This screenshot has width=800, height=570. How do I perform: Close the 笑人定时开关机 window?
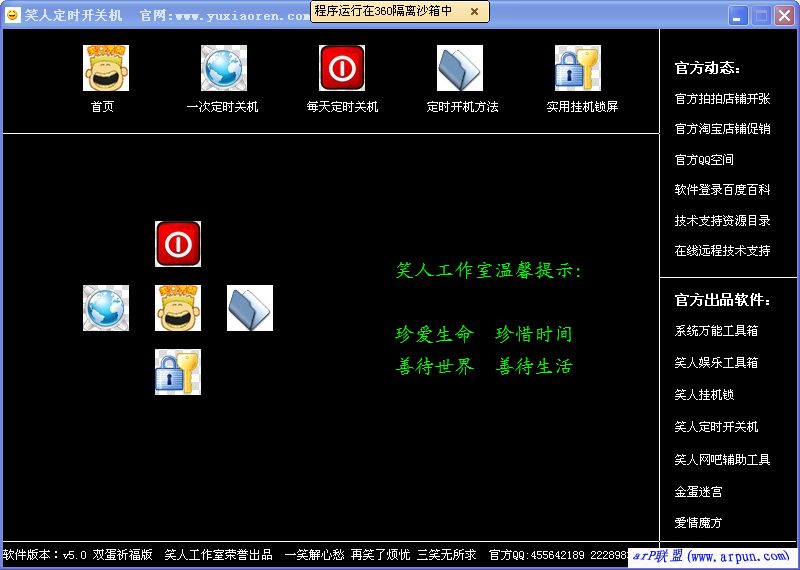click(785, 15)
